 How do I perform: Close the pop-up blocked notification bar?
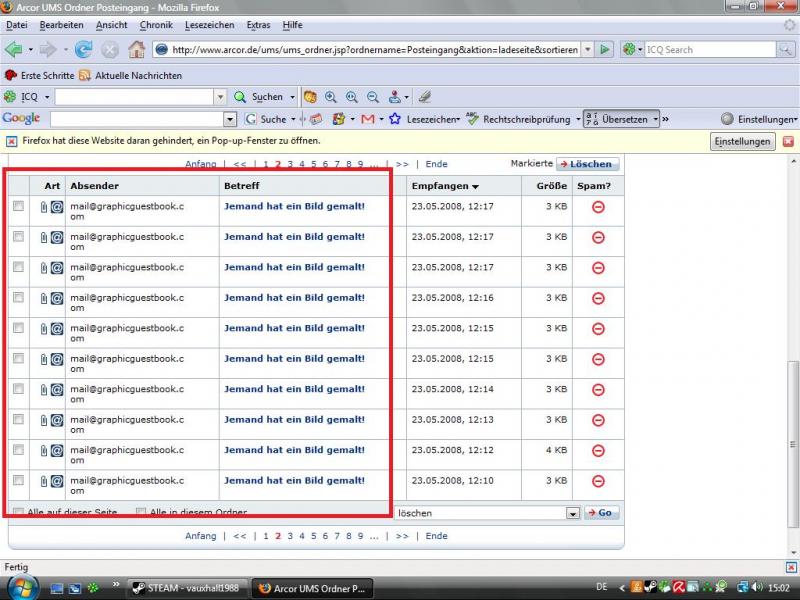(788, 141)
